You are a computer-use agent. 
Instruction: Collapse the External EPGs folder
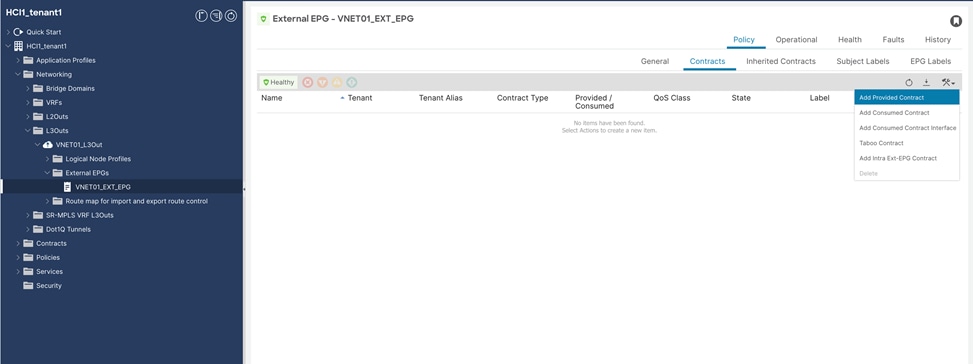(x=48, y=173)
